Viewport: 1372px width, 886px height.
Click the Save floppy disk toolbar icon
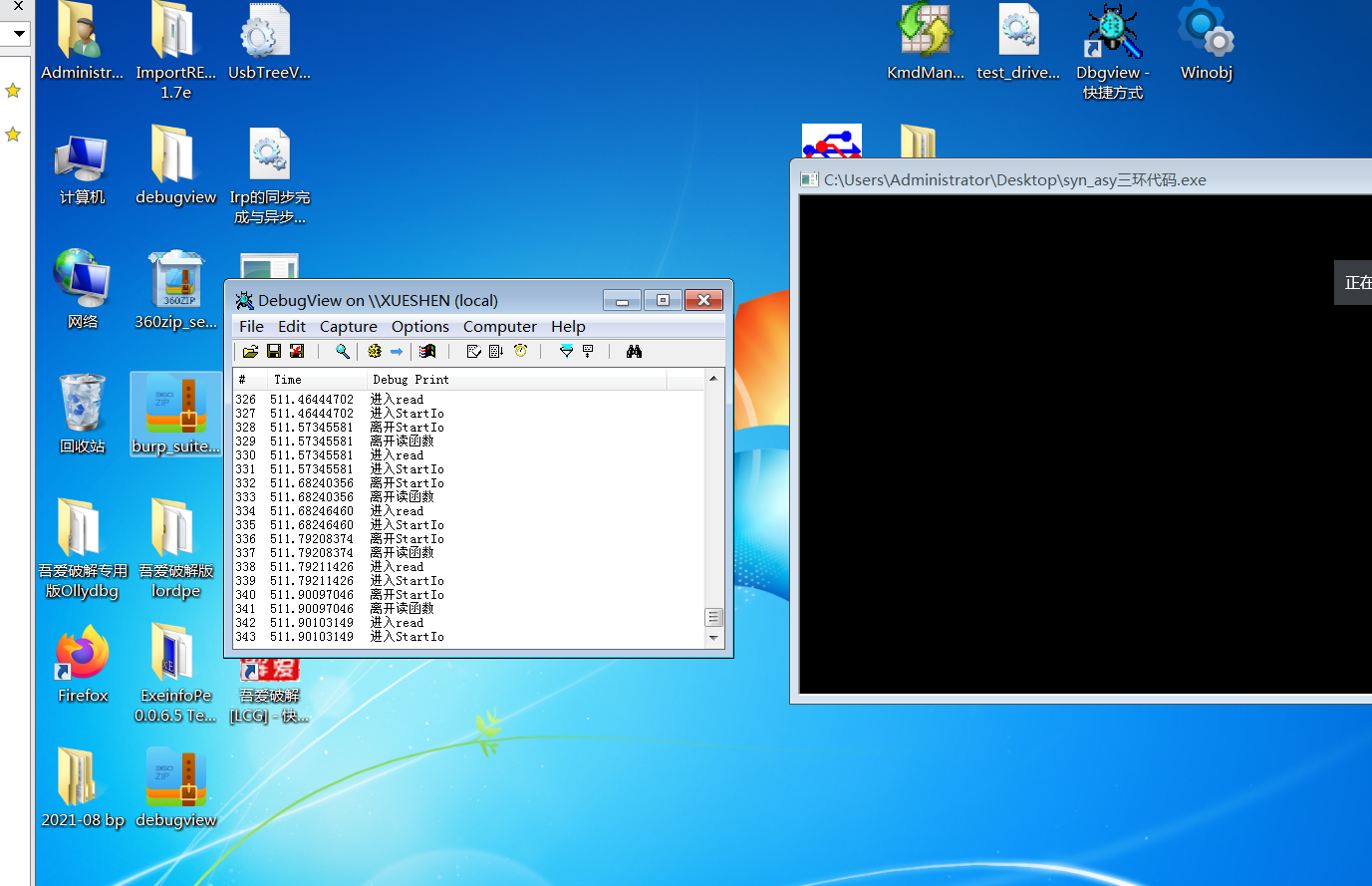tap(274, 352)
